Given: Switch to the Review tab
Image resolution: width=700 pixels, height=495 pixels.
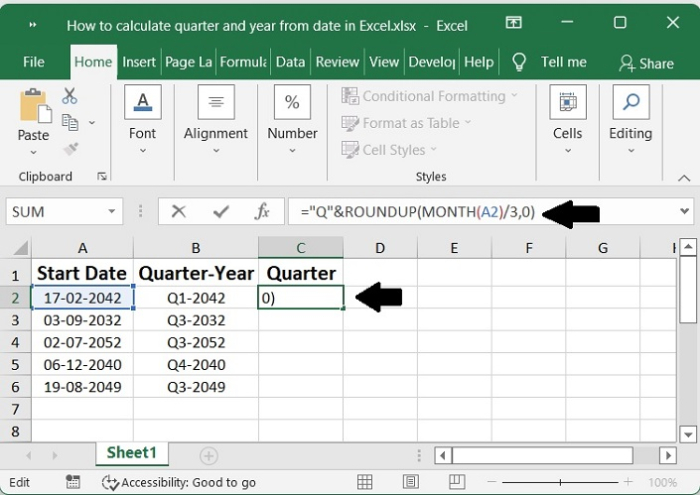Looking at the screenshot, I should 337,62.
